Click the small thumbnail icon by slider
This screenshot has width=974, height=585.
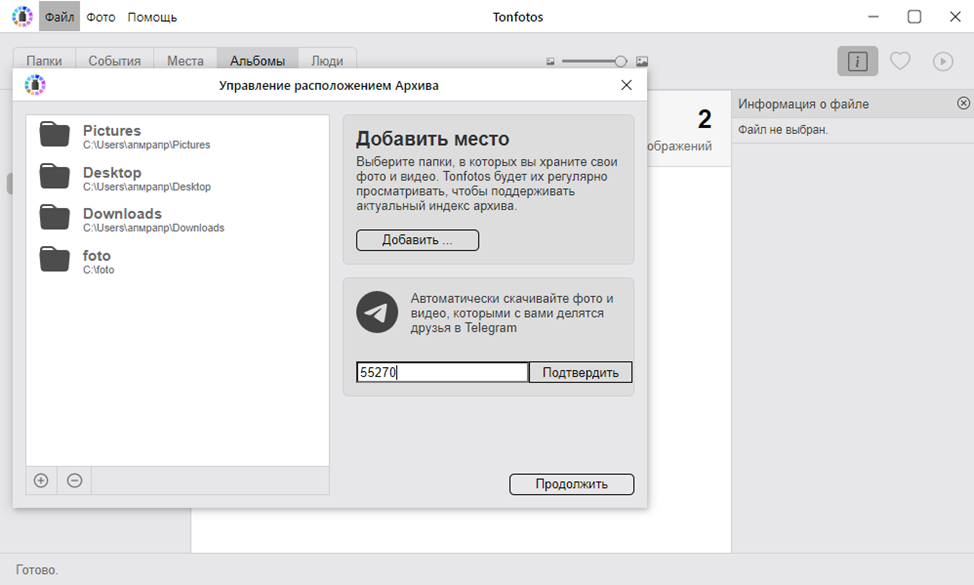pyautogui.click(x=550, y=61)
